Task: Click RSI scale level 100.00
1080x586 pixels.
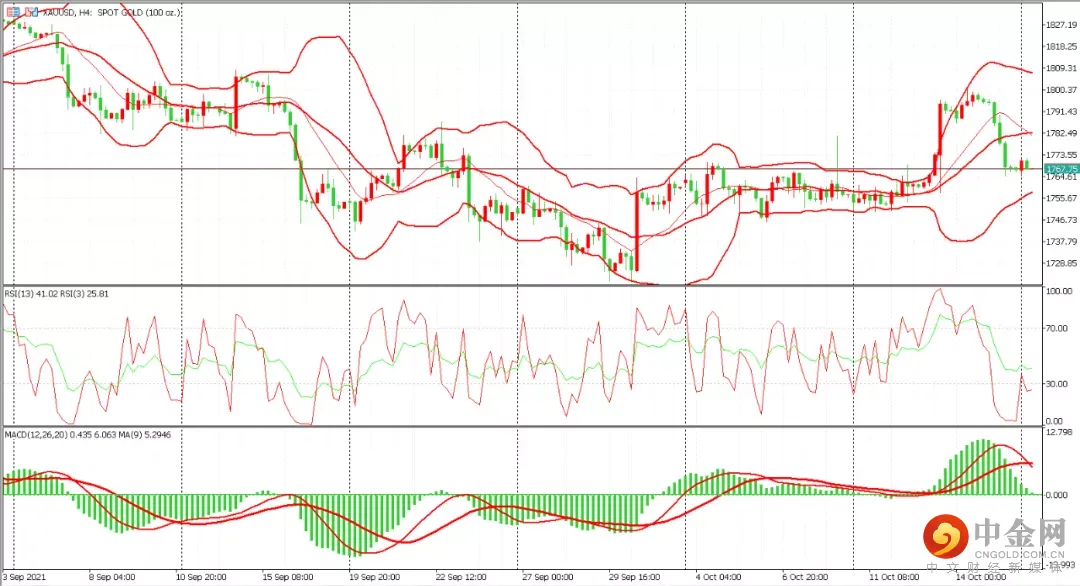Action: (1059, 291)
